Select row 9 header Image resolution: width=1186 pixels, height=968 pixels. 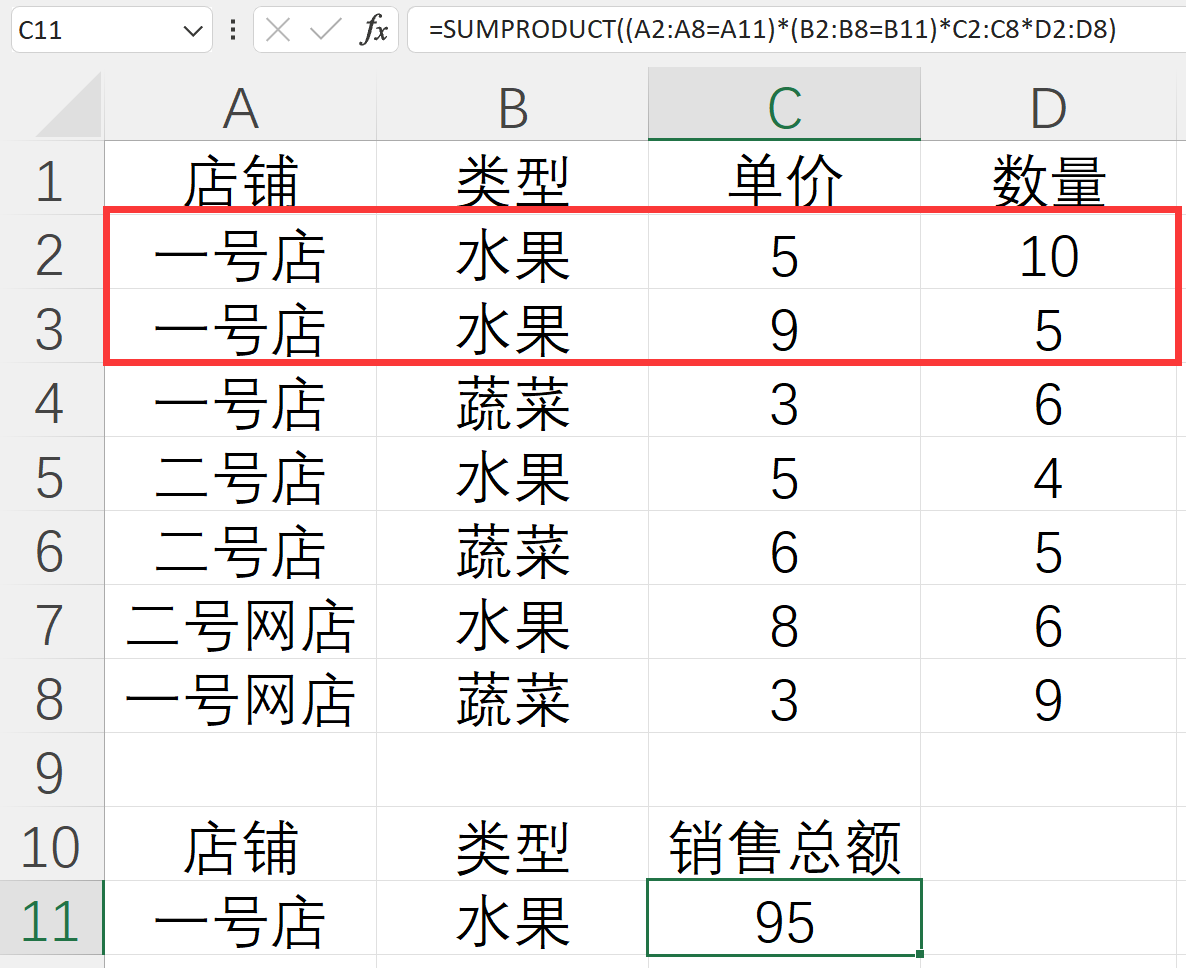point(50,772)
